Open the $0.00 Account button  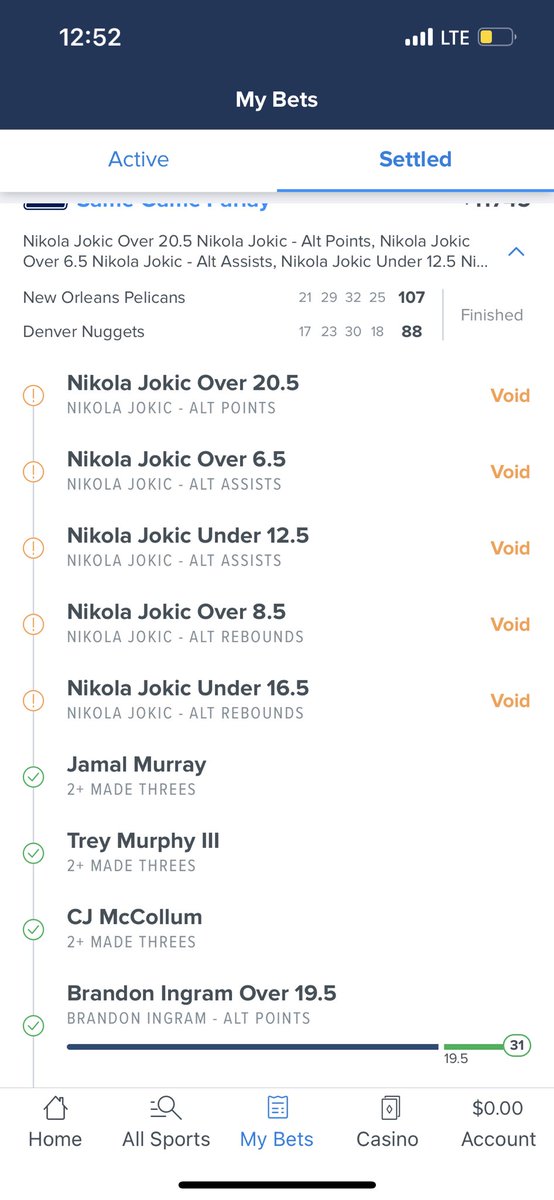pos(498,1123)
